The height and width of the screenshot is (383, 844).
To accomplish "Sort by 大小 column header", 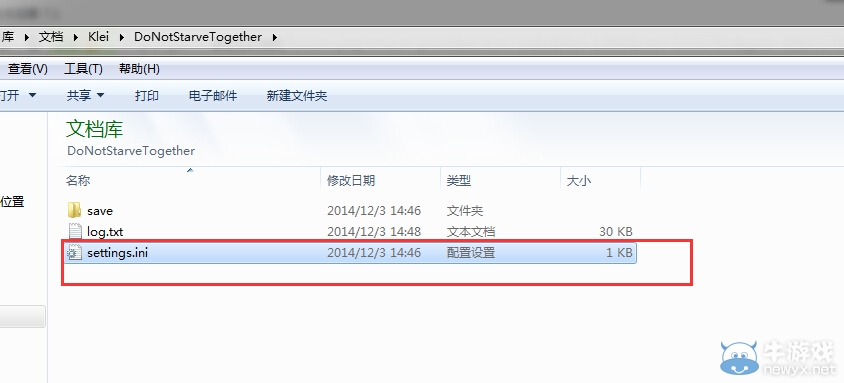I will coord(579,181).
